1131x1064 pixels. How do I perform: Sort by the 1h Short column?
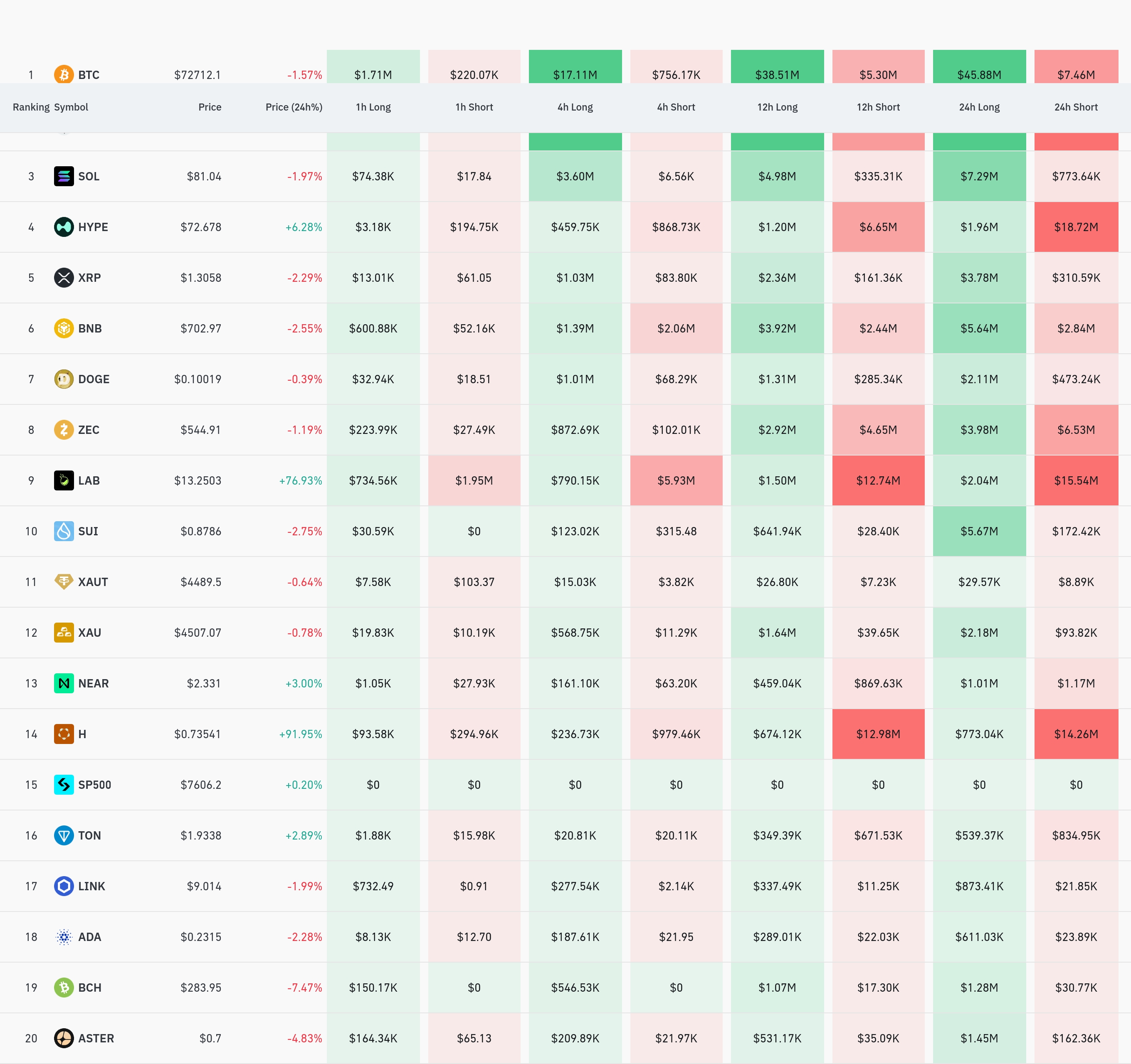pyautogui.click(x=474, y=107)
